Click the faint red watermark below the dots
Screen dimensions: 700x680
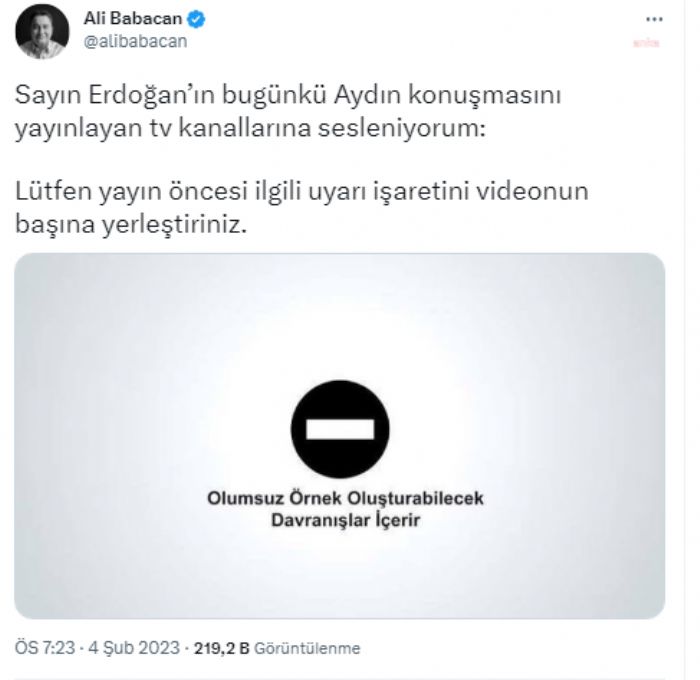point(646,43)
